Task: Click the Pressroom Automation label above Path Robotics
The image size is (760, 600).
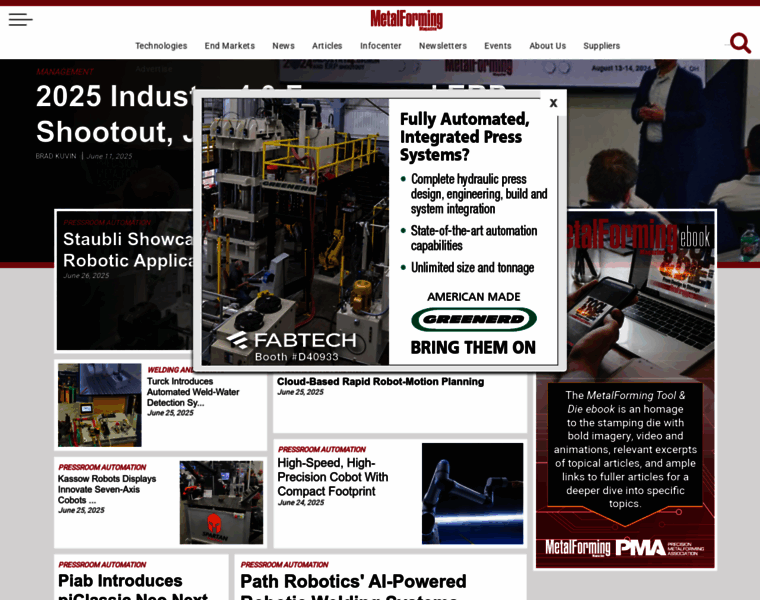Action: (285, 565)
